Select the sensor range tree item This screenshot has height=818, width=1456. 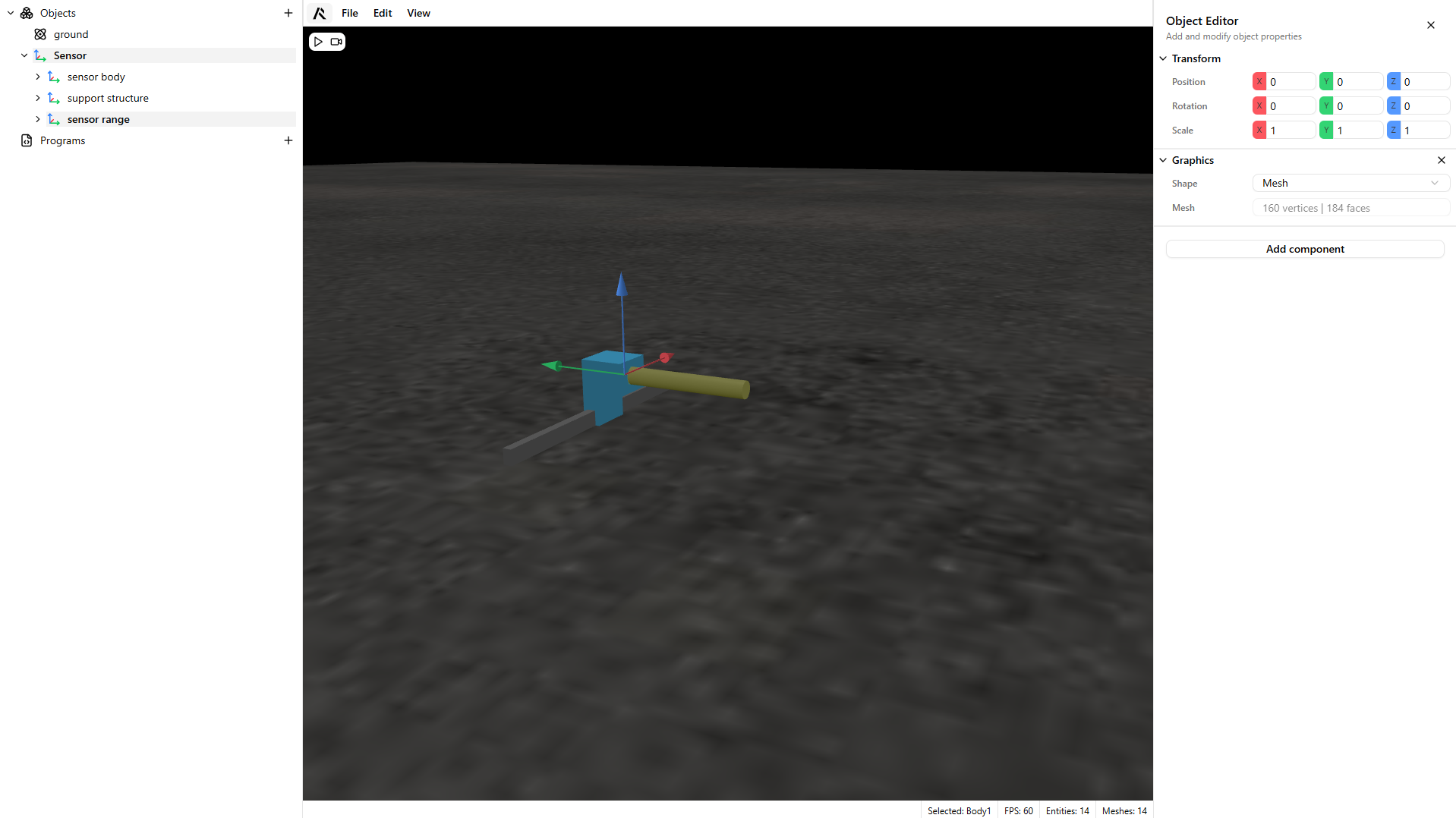point(98,119)
